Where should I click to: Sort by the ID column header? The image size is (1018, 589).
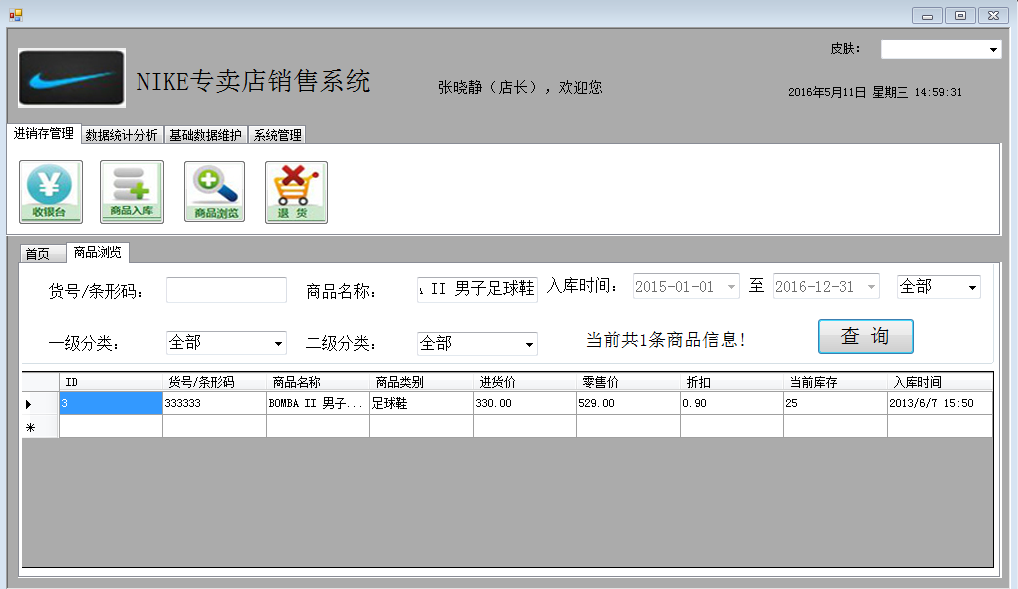pos(110,382)
